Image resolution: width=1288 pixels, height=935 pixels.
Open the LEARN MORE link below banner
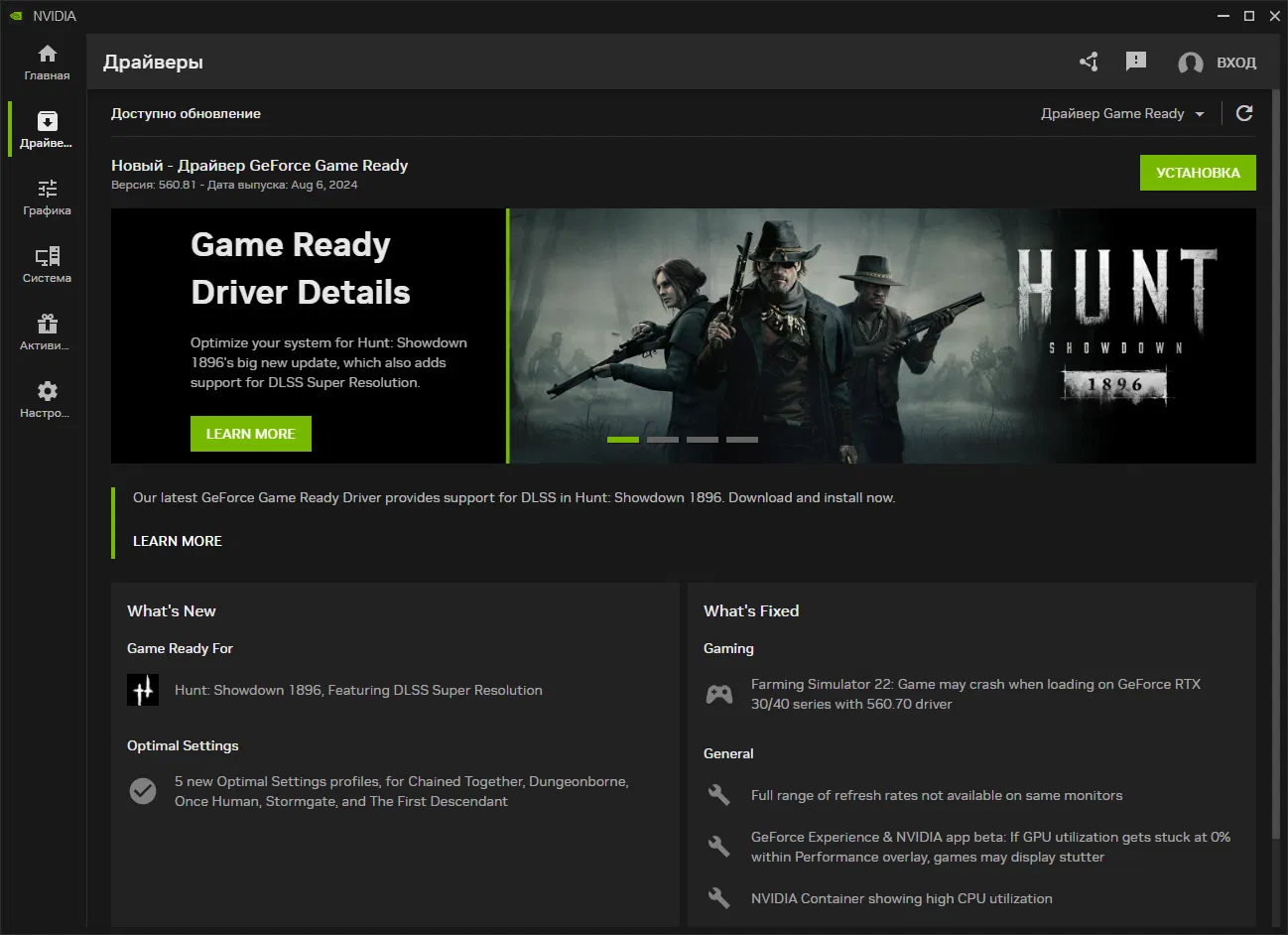[178, 541]
